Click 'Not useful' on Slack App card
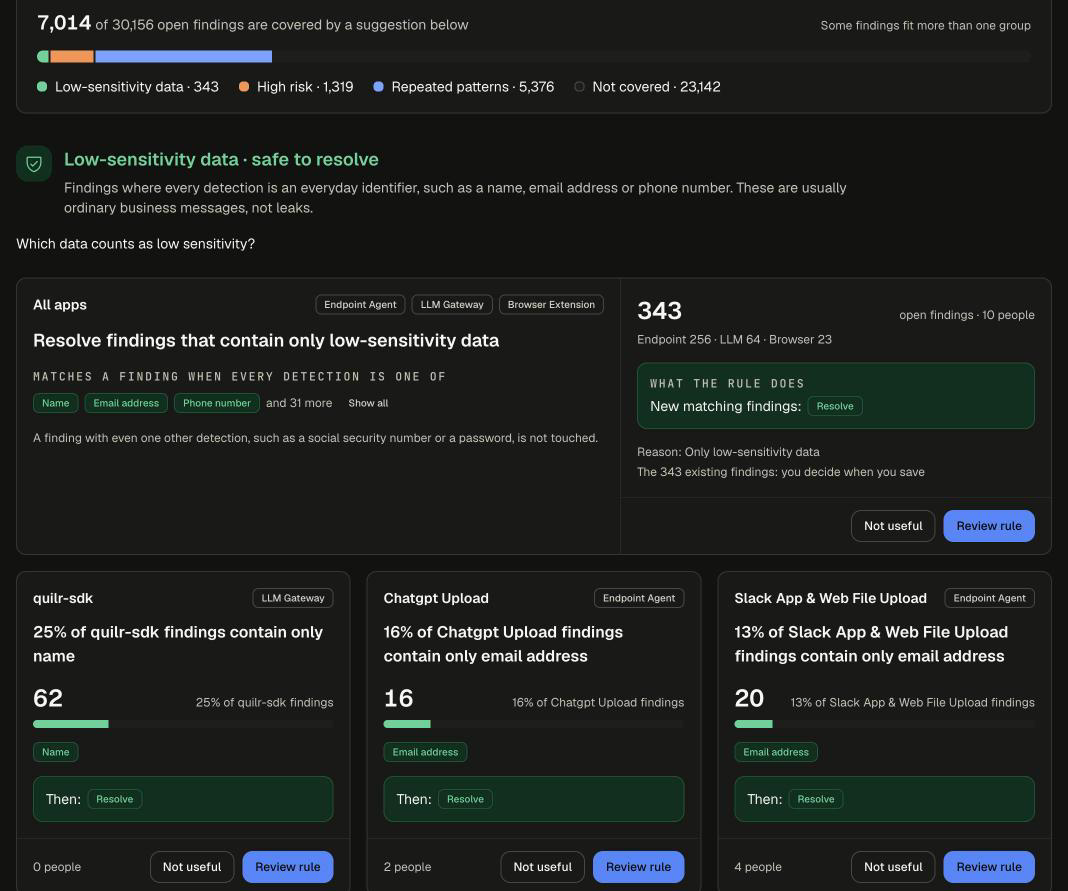The height and width of the screenshot is (891, 1068). pyautogui.click(x=893, y=866)
